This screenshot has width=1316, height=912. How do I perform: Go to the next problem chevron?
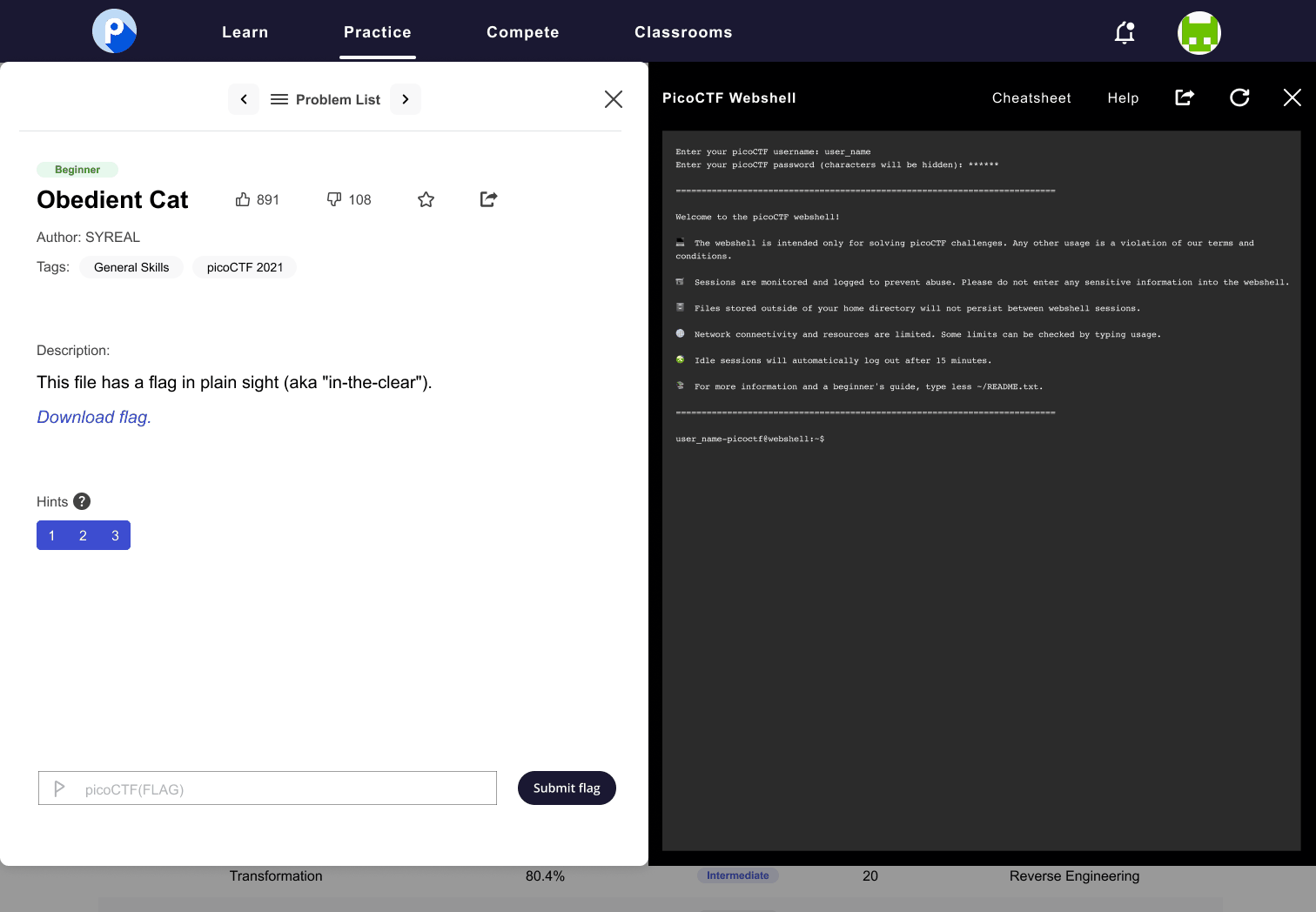point(406,99)
